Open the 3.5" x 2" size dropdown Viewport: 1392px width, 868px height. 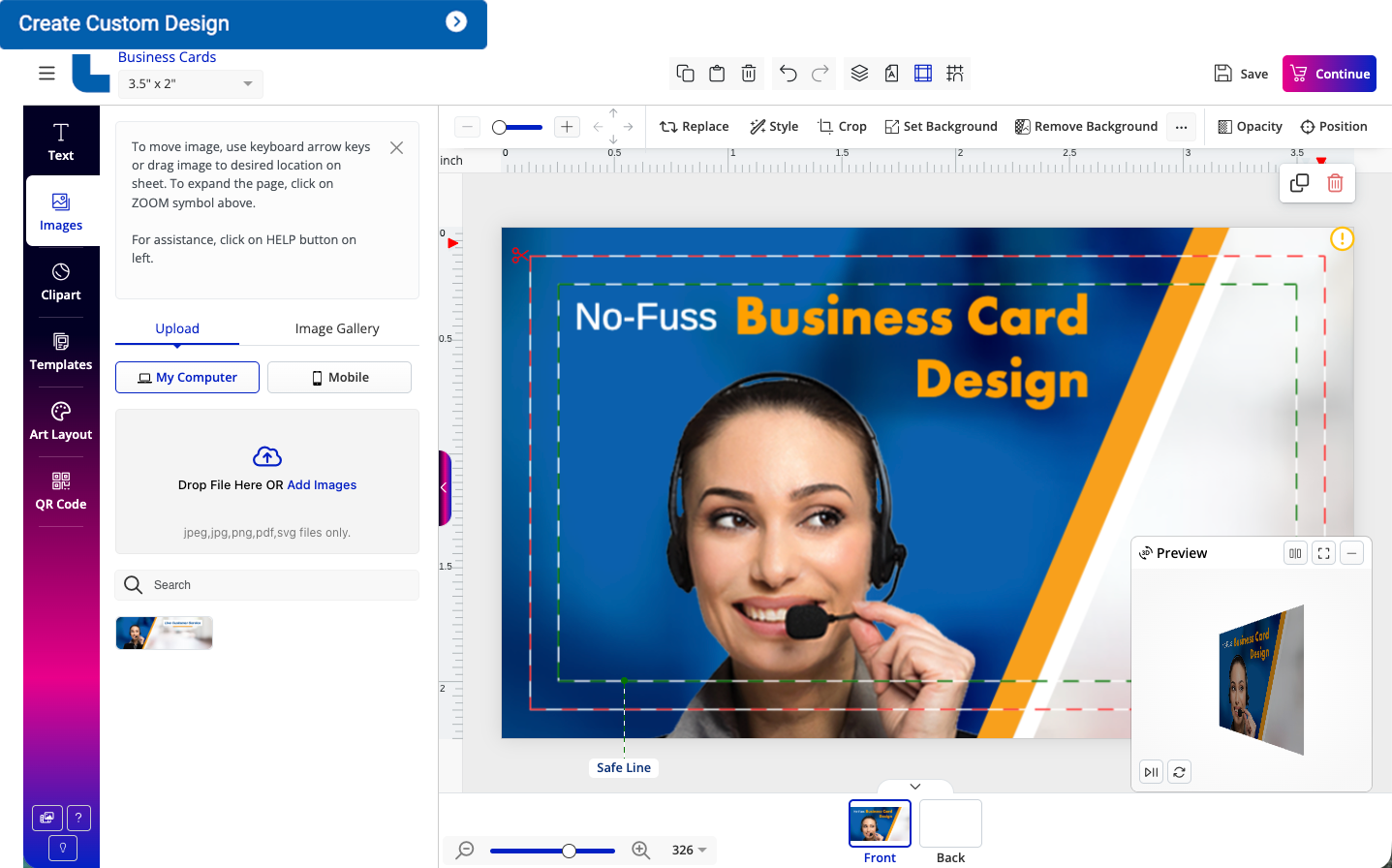(190, 83)
